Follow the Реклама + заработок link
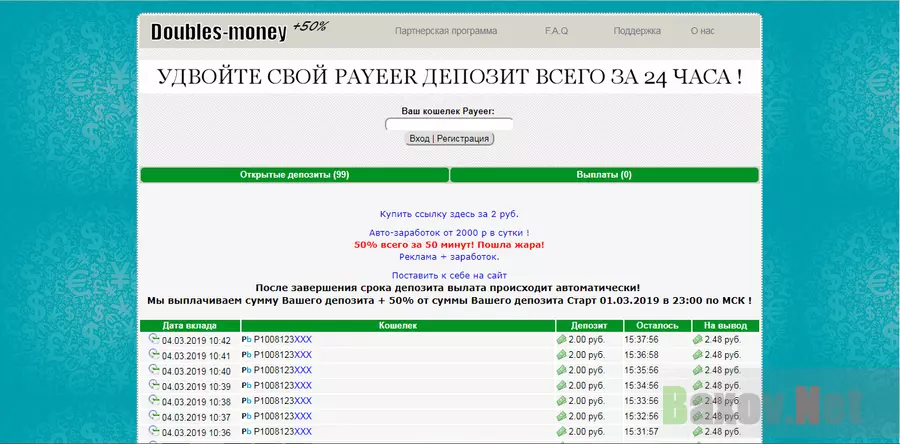The width and height of the screenshot is (900, 444). [x=449, y=256]
